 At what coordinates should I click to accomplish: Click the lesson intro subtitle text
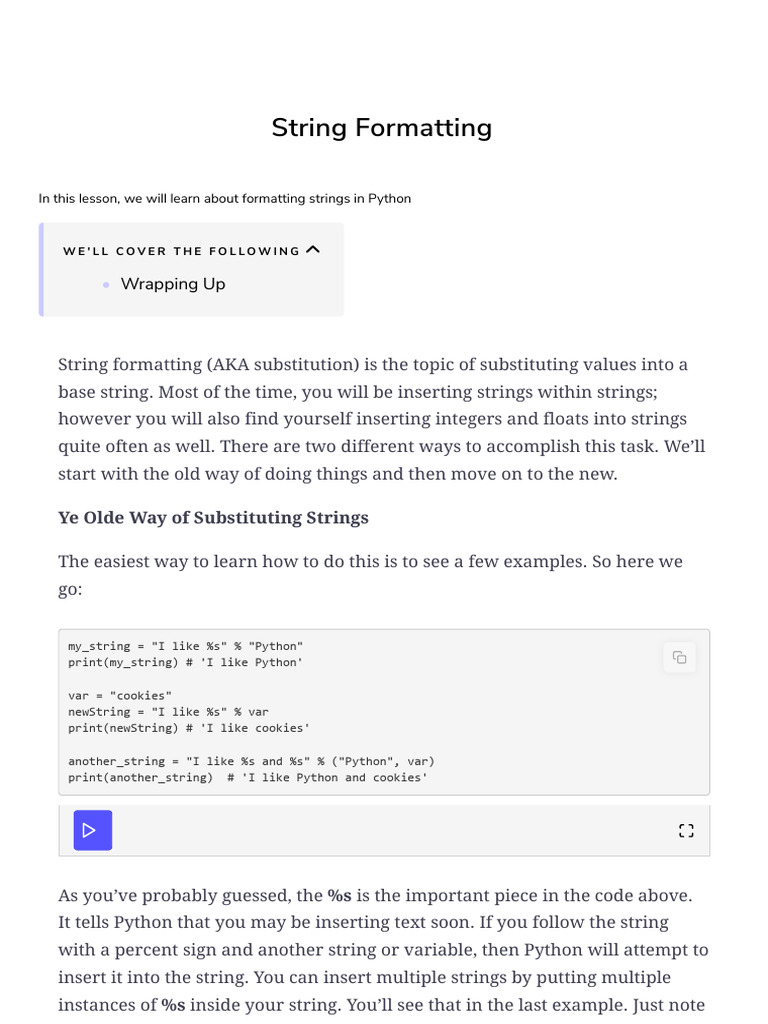click(x=225, y=199)
